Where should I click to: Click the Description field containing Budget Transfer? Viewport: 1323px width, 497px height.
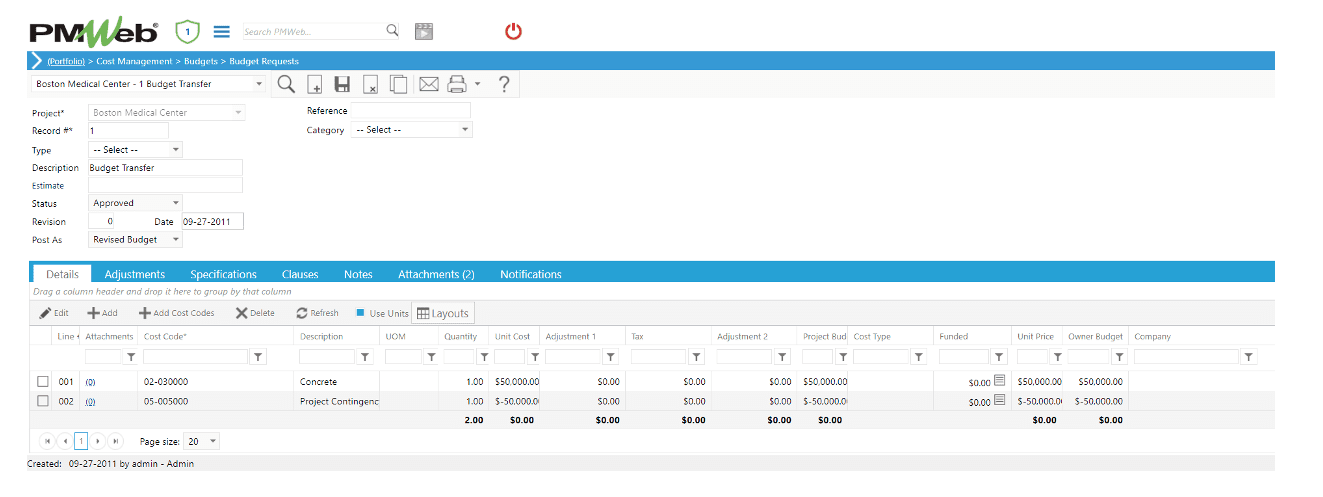tap(165, 168)
